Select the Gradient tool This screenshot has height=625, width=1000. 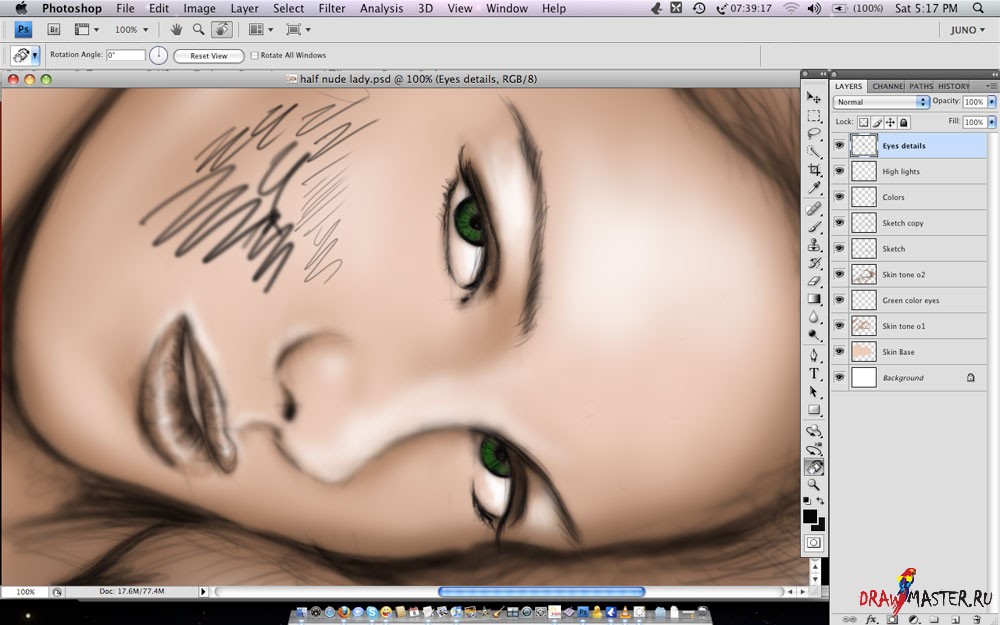tap(814, 298)
